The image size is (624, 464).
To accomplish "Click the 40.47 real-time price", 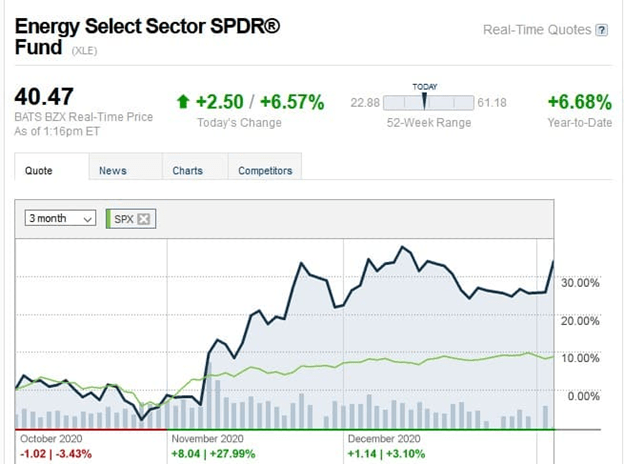I will pyautogui.click(x=43, y=99).
